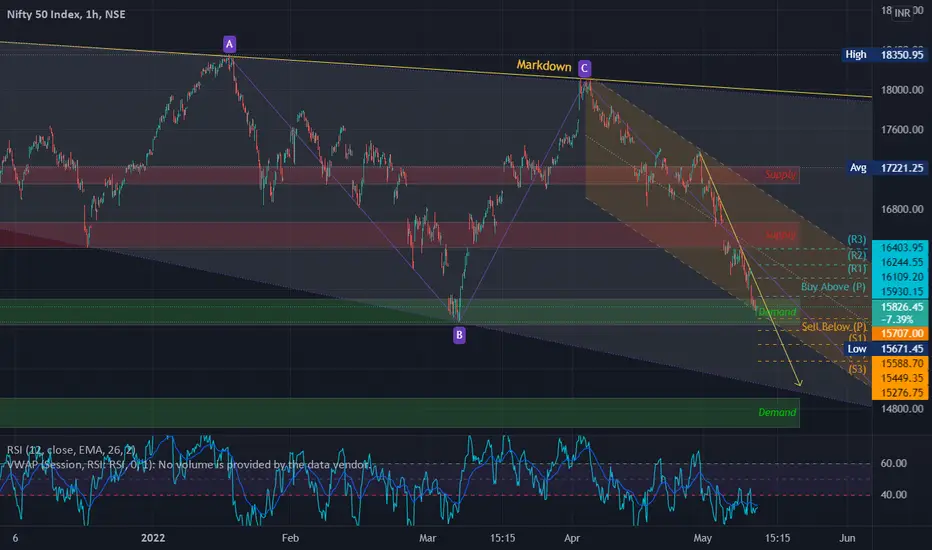932x550 pixels.
Task: Select the Supply label beside the Avg line
Action: (x=780, y=175)
